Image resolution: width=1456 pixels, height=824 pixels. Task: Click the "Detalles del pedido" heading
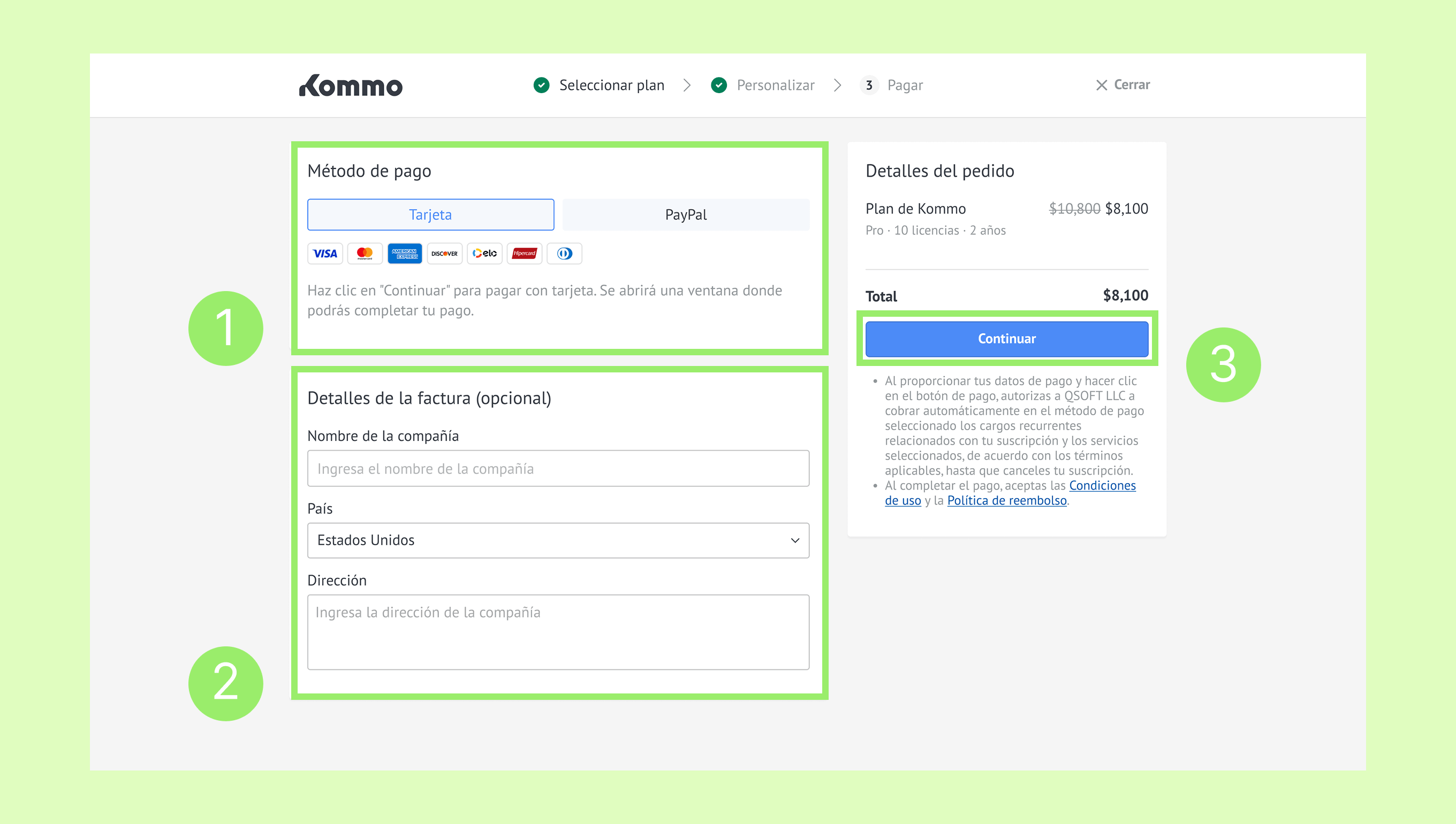940,170
